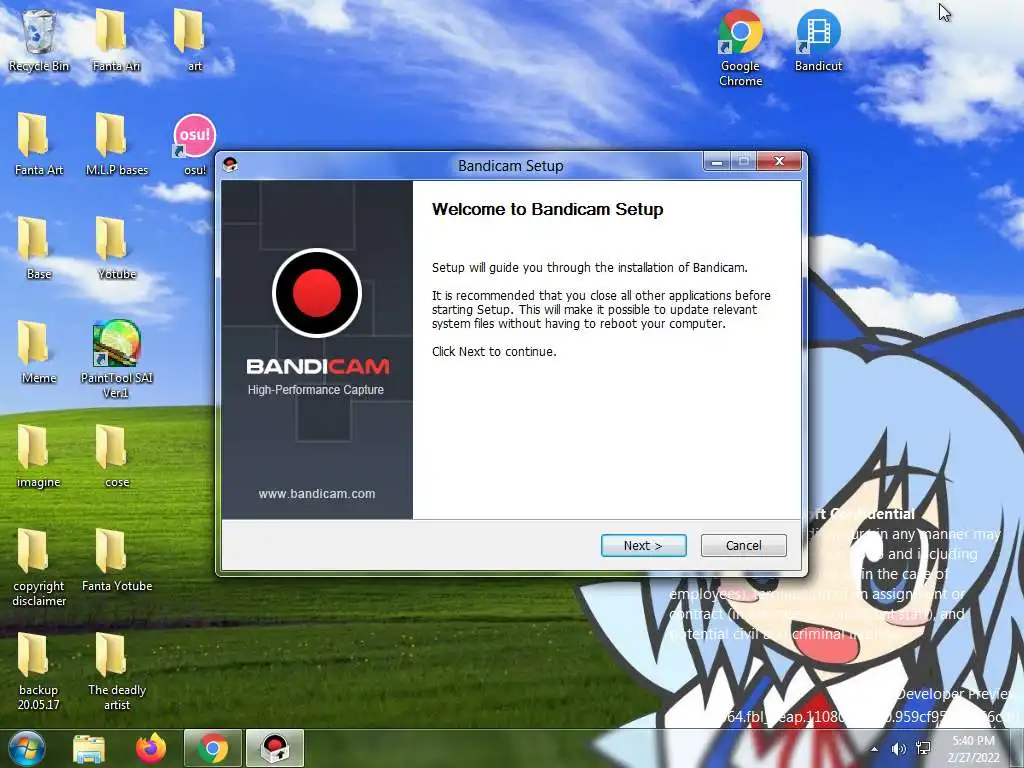This screenshot has width=1024, height=768.
Task: Select the Fanta Yotube folder
Action: tap(116, 560)
